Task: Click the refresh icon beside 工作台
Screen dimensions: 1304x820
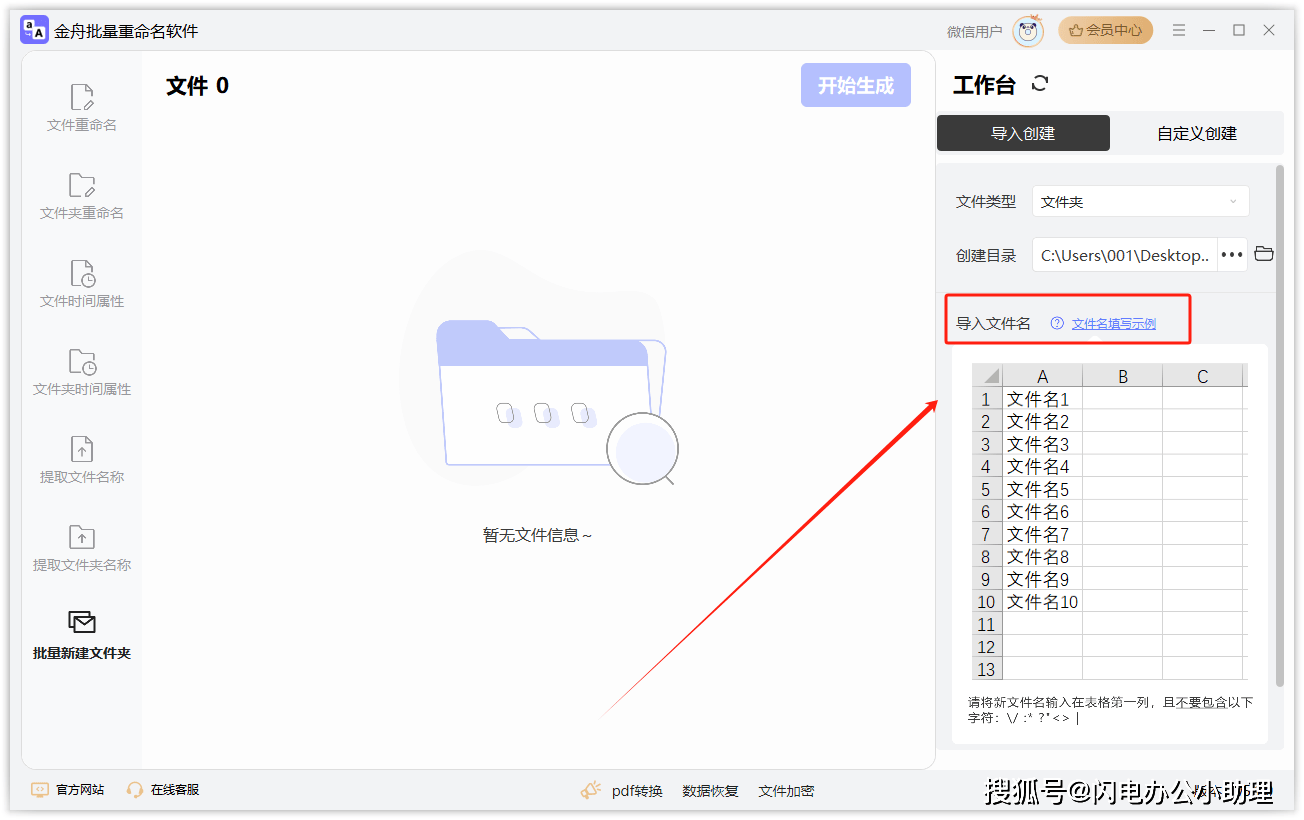Action: click(x=1040, y=84)
